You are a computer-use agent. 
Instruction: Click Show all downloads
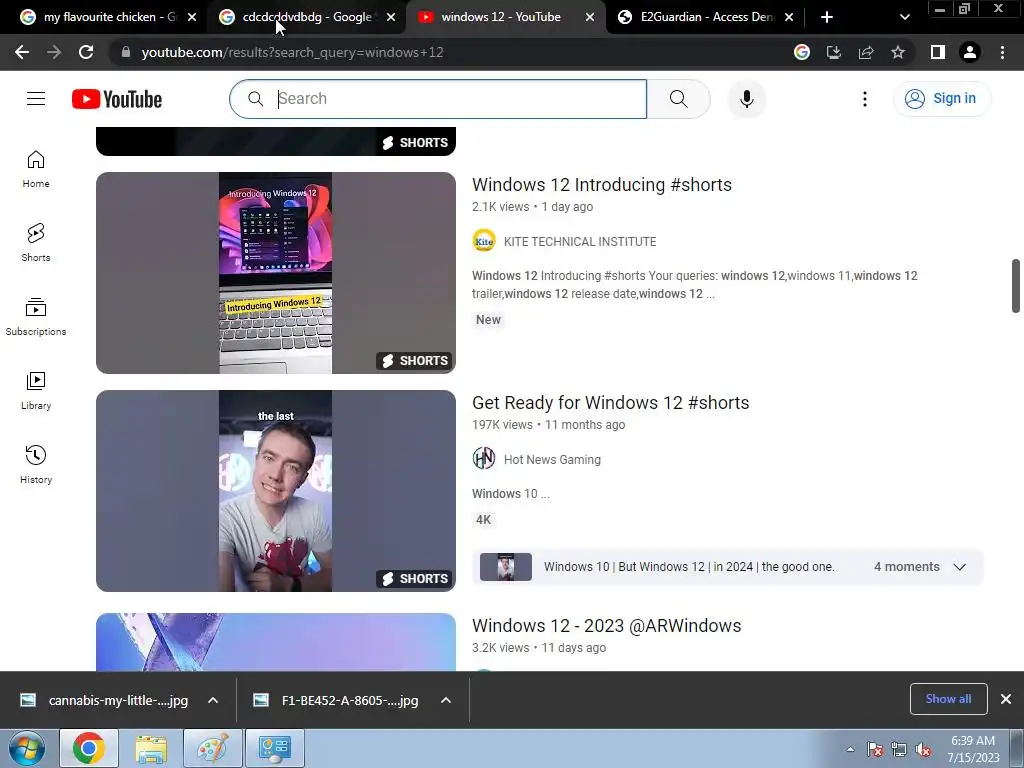pyautogui.click(x=948, y=699)
